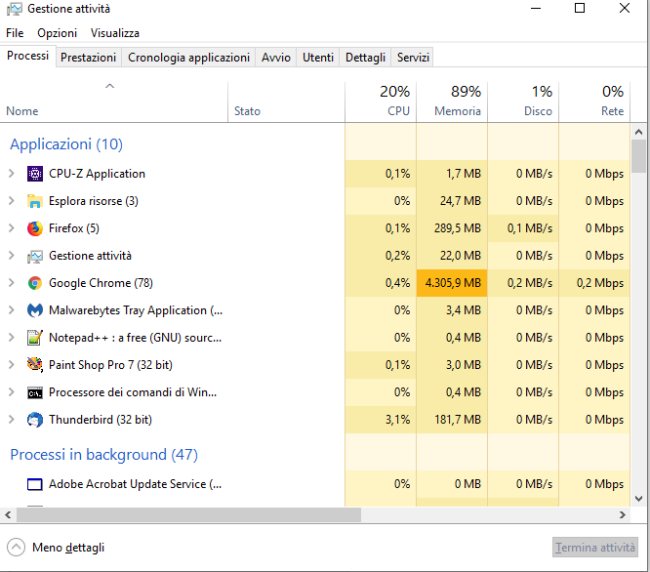Screen dimensions: 650x572
Task: Open the Visualizza menu
Action: pos(115,33)
